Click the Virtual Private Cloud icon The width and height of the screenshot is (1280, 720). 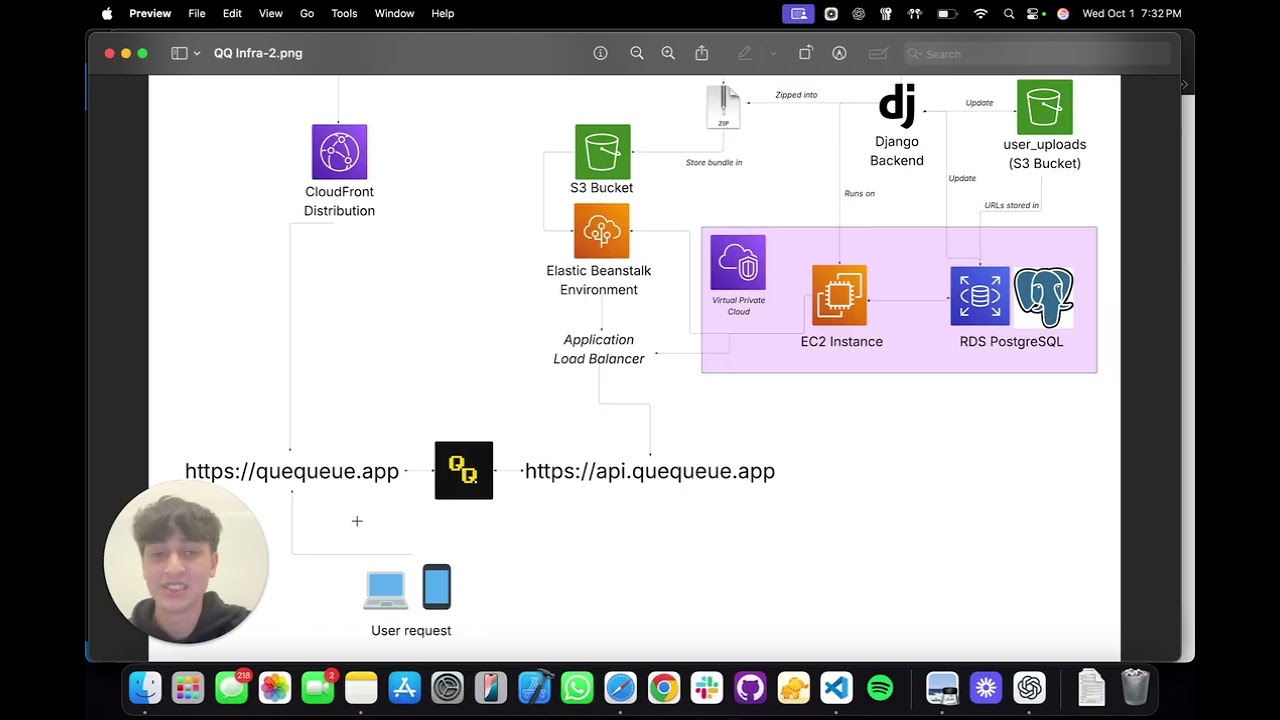click(738, 262)
